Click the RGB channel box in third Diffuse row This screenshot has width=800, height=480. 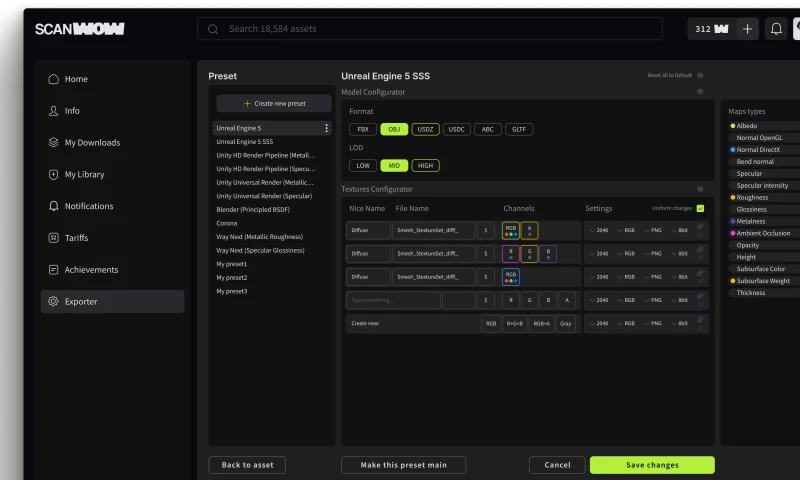(511, 277)
